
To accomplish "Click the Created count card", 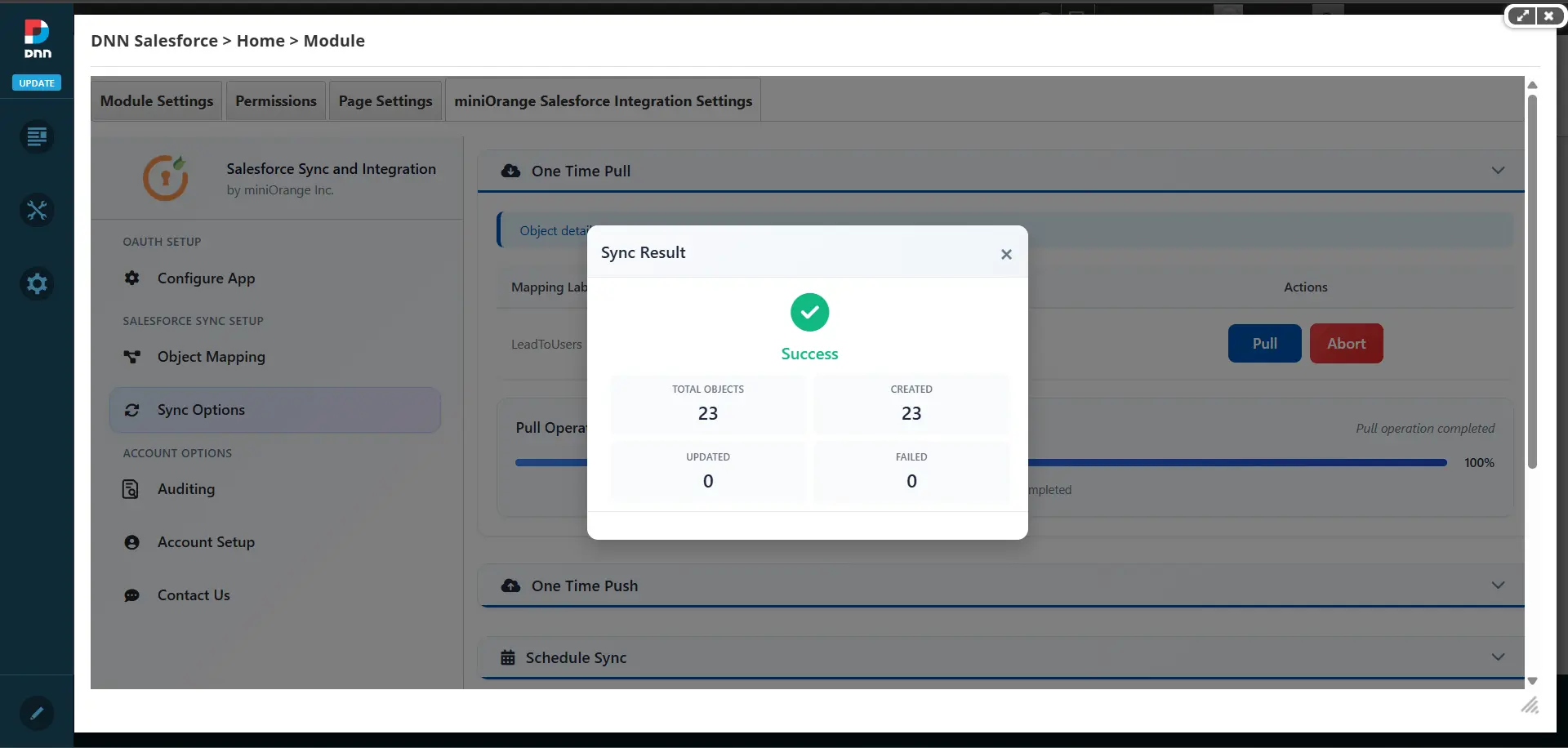I will click(x=911, y=403).
